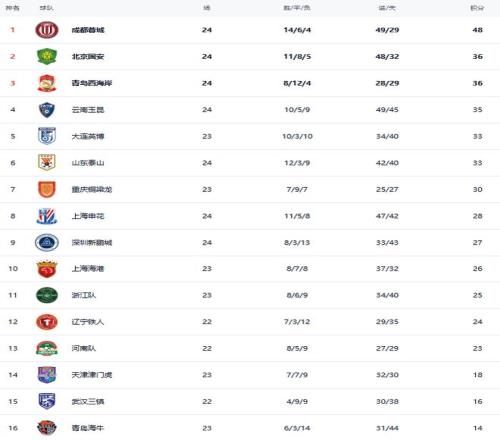Click the win/draw/loss column header
Image resolution: width=500 pixels, height=440 pixels.
[297, 8]
